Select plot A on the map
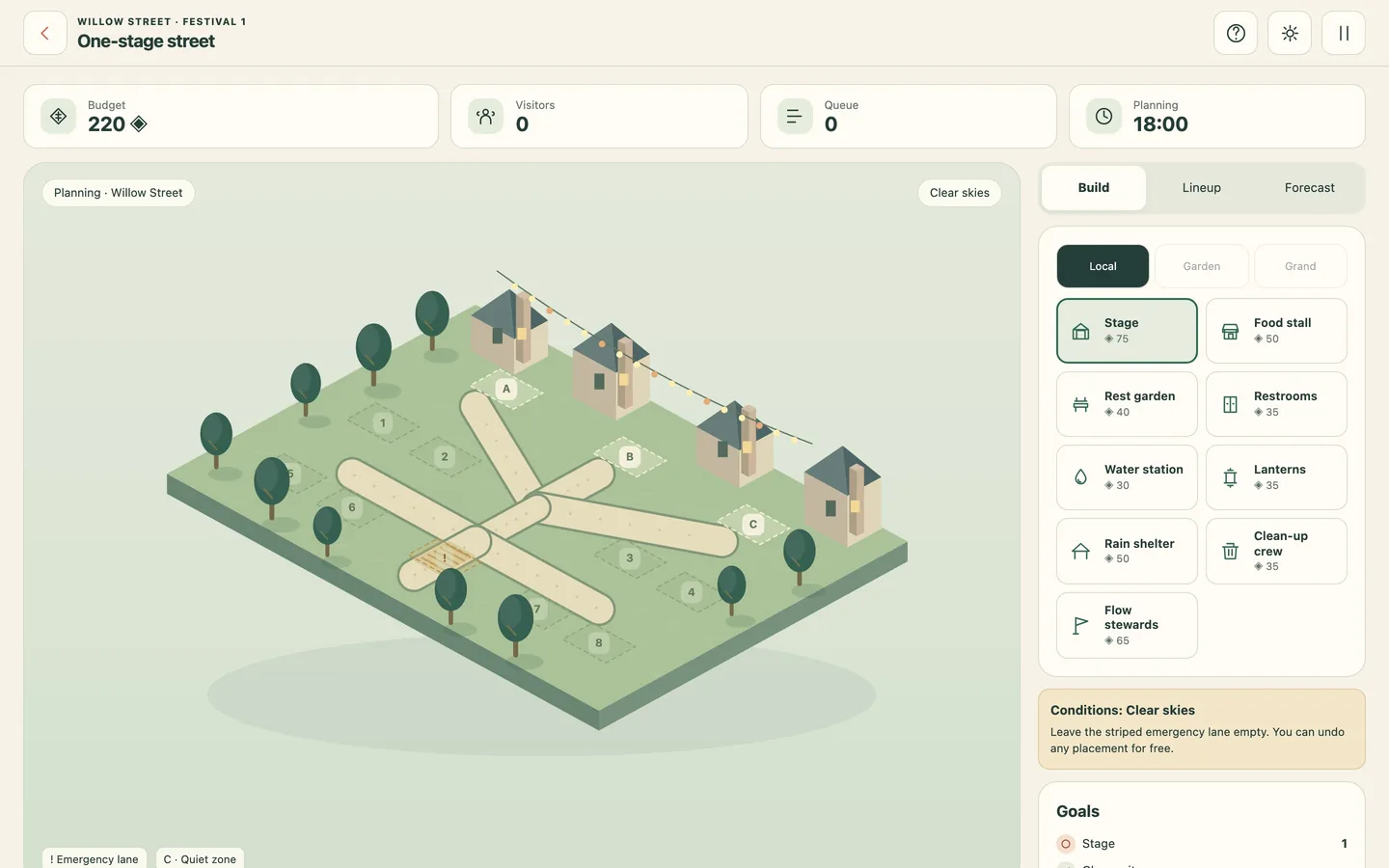Viewport: 1389px width, 868px height. pyautogui.click(x=506, y=389)
